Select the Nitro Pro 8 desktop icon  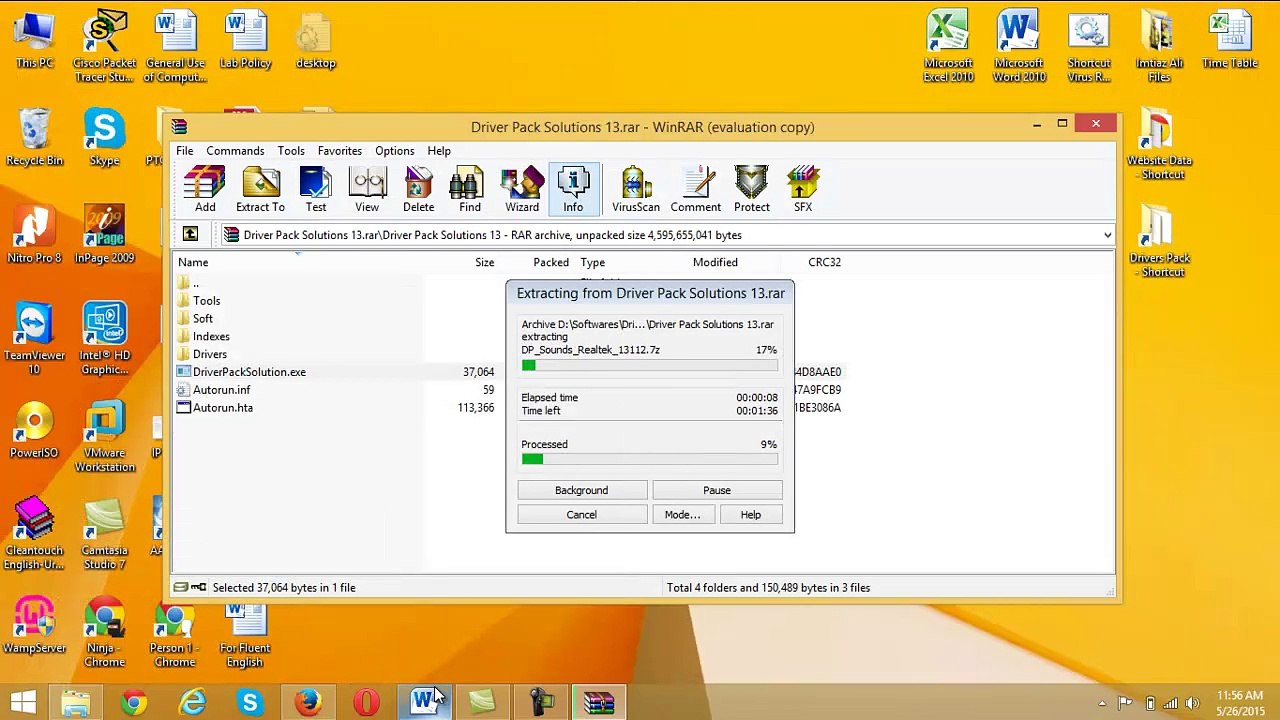pos(35,235)
